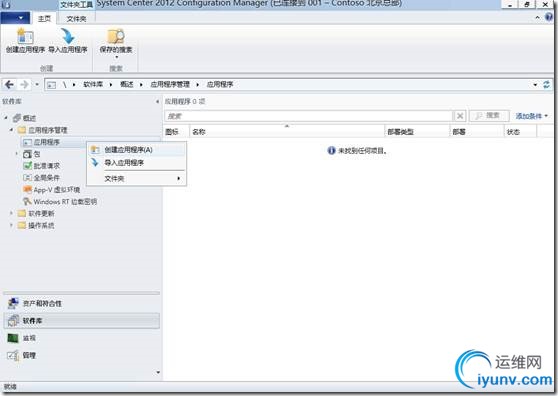Click the 搜索 button
Viewport: 558px width, 396px height.
(489, 116)
